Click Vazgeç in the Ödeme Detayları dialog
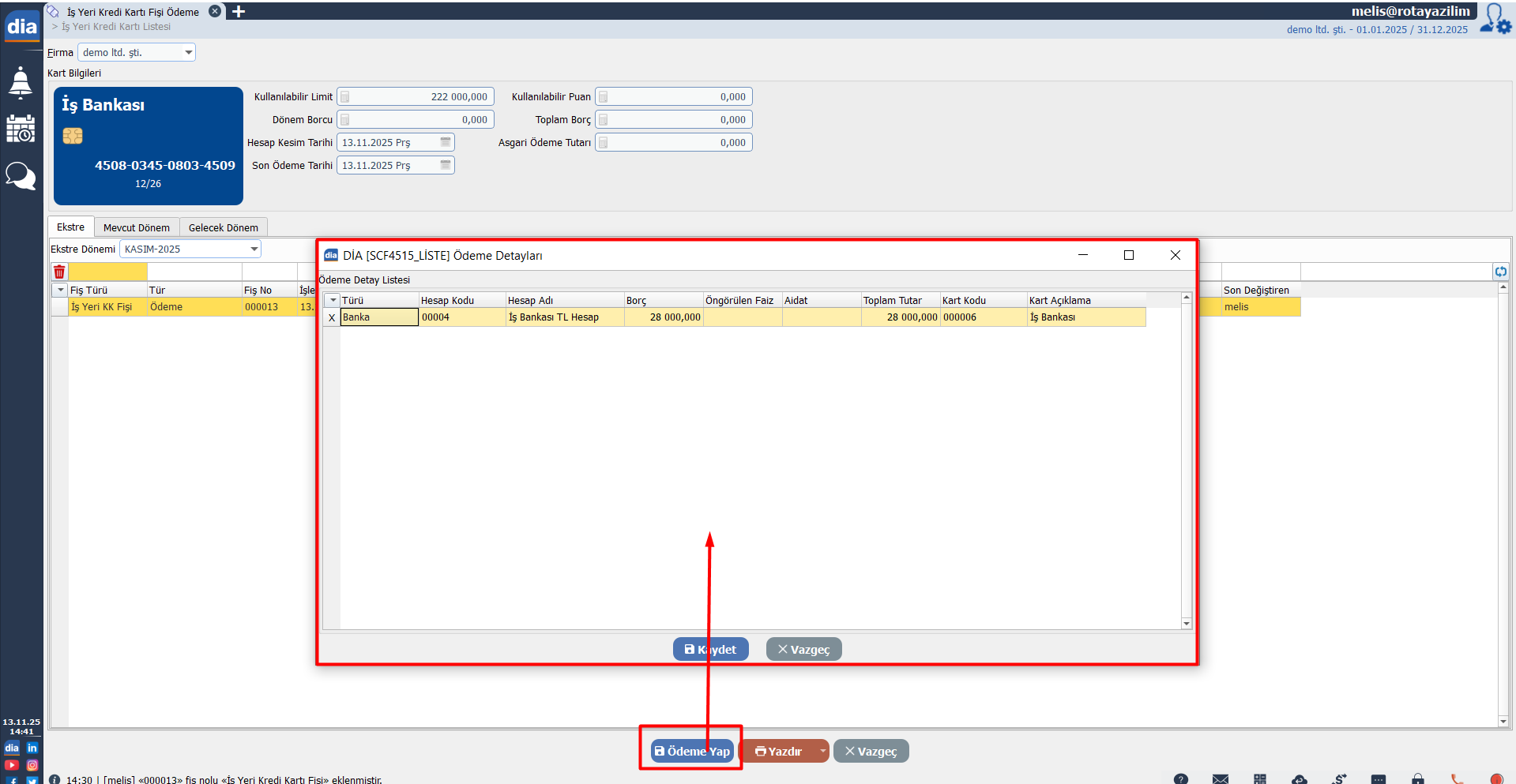 [803, 650]
